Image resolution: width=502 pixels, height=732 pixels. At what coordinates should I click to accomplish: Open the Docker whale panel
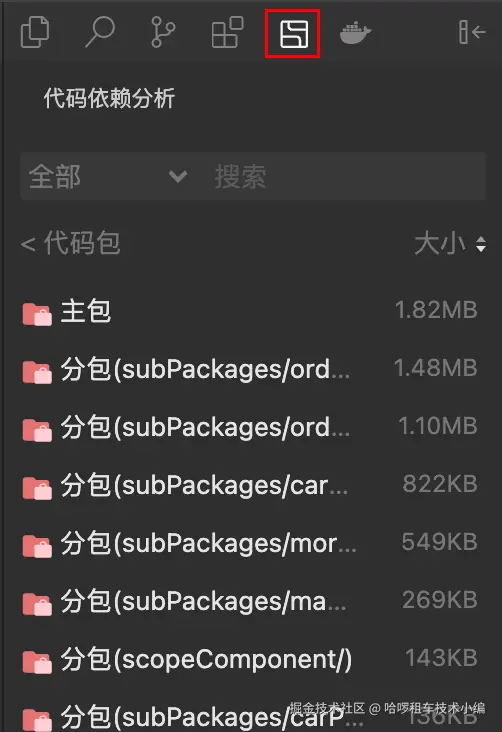point(355,32)
